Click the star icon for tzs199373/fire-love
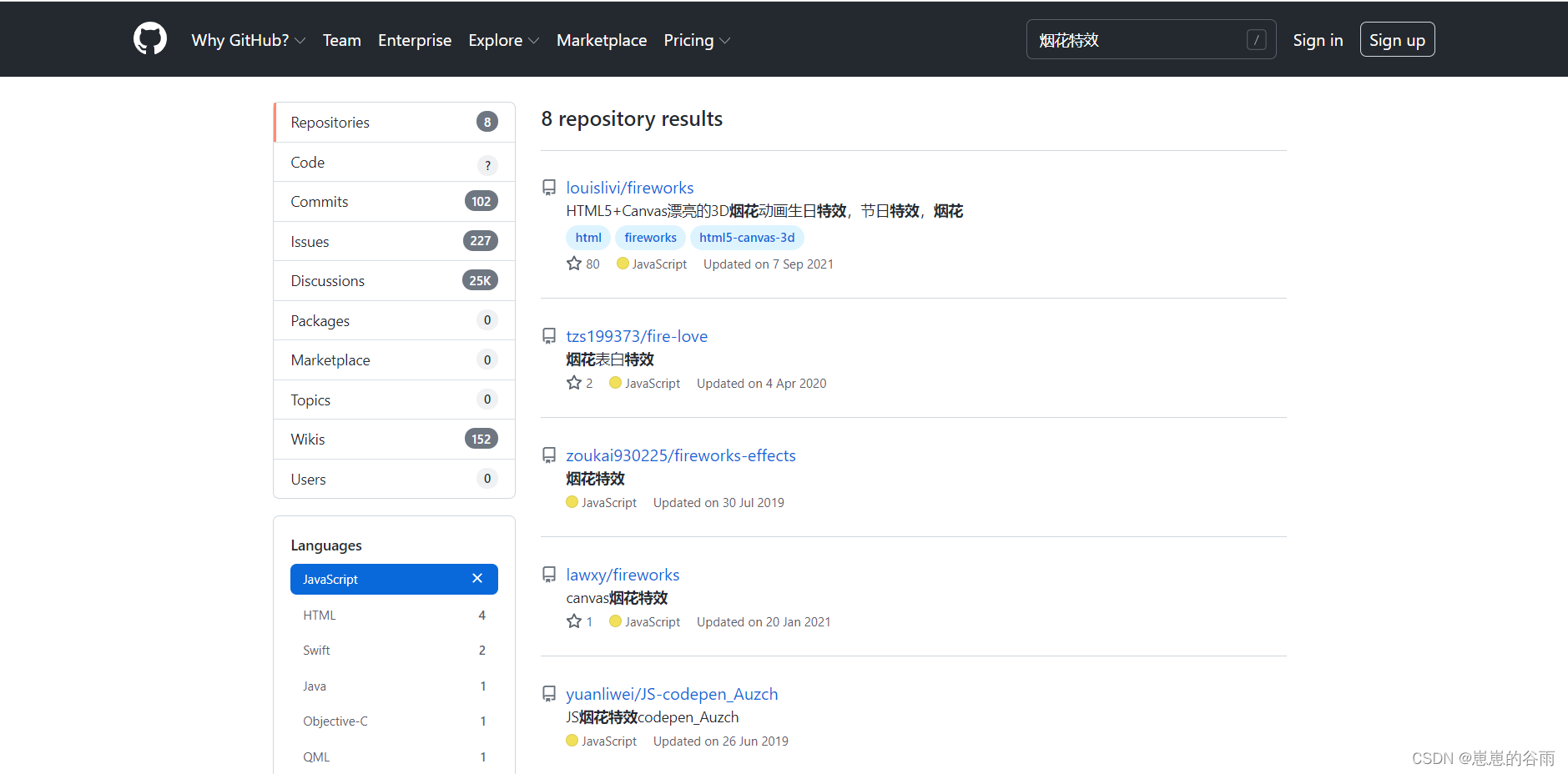Screen dimensions: 1568x774 coord(574,383)
